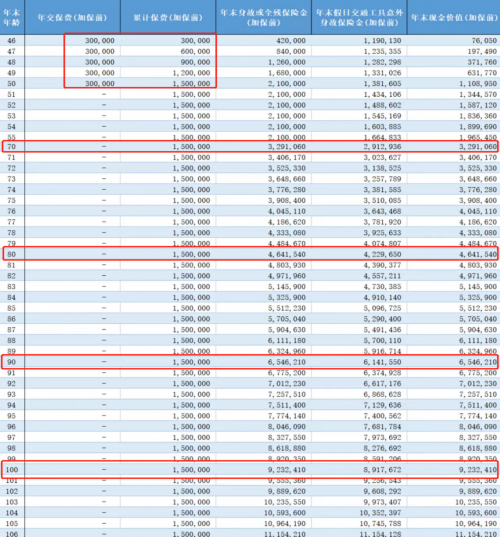Click the 年末年龄 column header
500x537 pixels.
pyautogui.click(x=12, y=17)
